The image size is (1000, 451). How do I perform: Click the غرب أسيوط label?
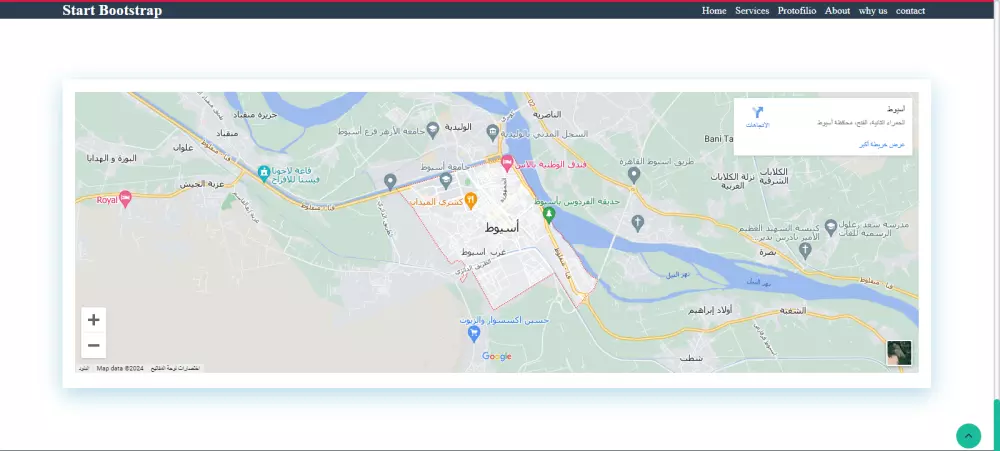pos(483,252)
